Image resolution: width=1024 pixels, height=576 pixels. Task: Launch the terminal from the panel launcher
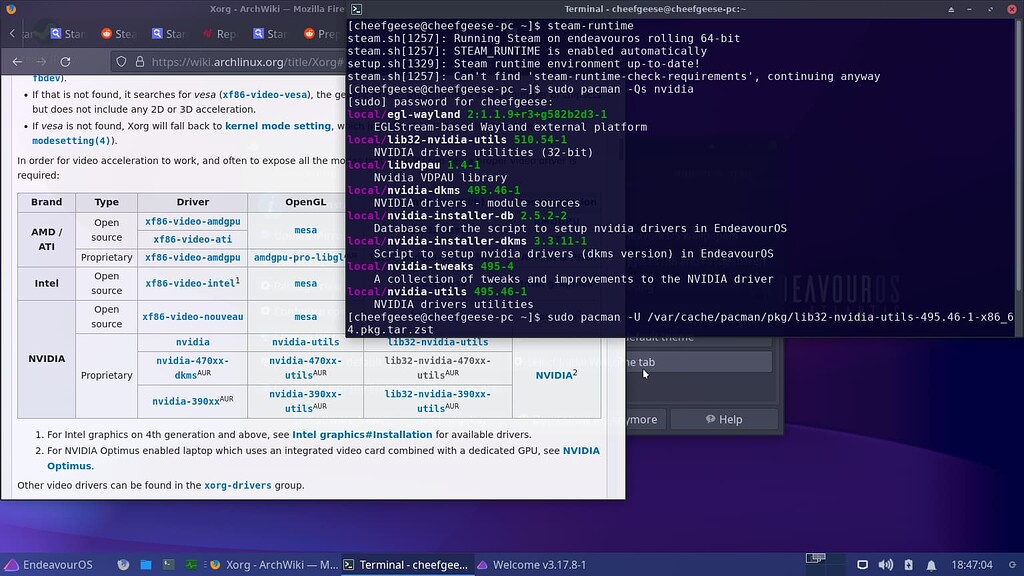[x=168, y=565]
